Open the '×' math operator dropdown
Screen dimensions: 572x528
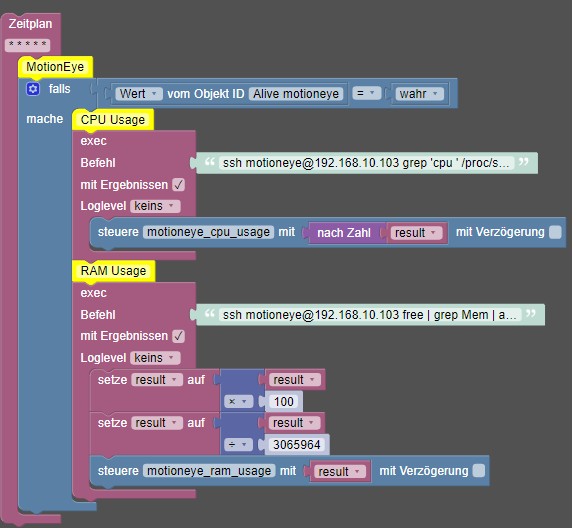coord(238,402)
